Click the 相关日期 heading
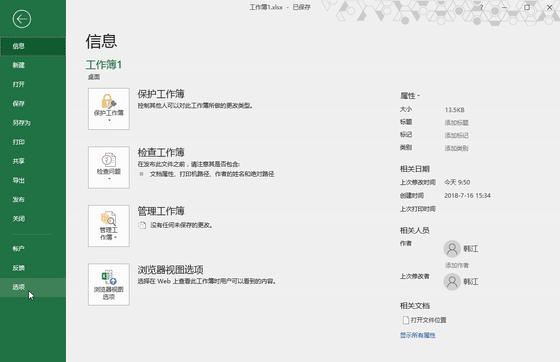This screenshot has height=362, width=560. (x=415, y=169)
